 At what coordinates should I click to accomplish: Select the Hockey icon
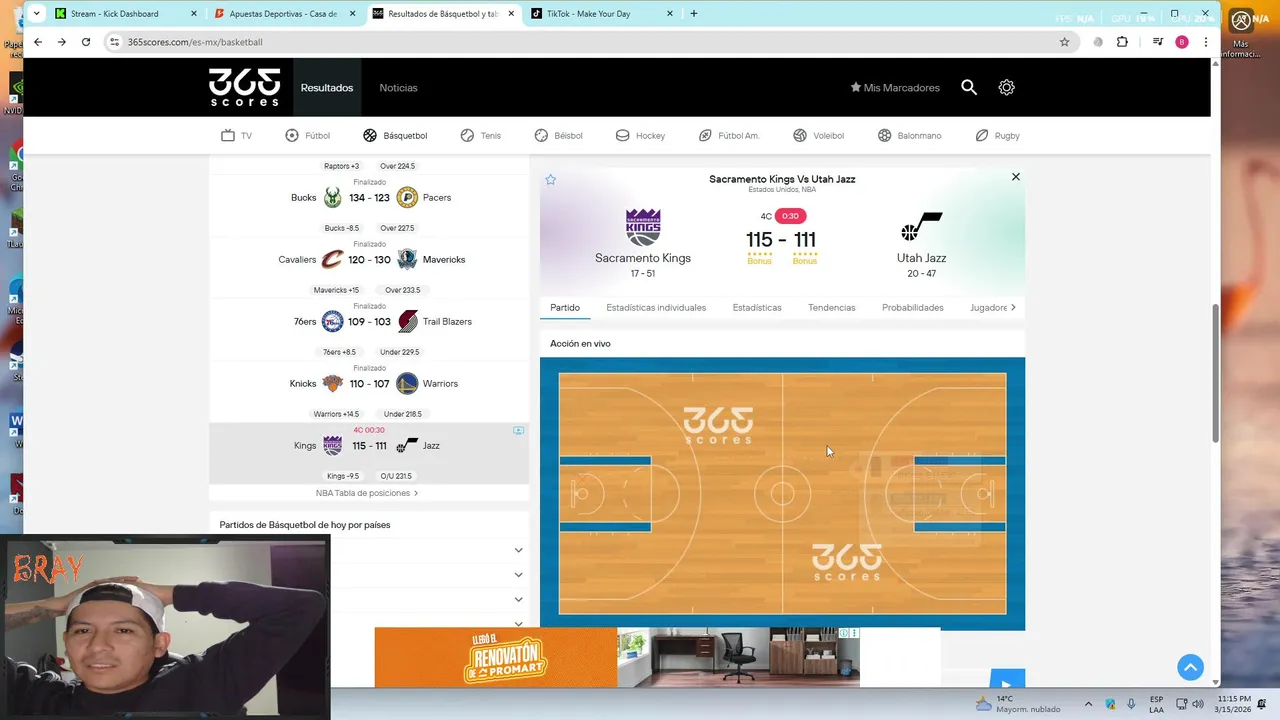point(622,135)
